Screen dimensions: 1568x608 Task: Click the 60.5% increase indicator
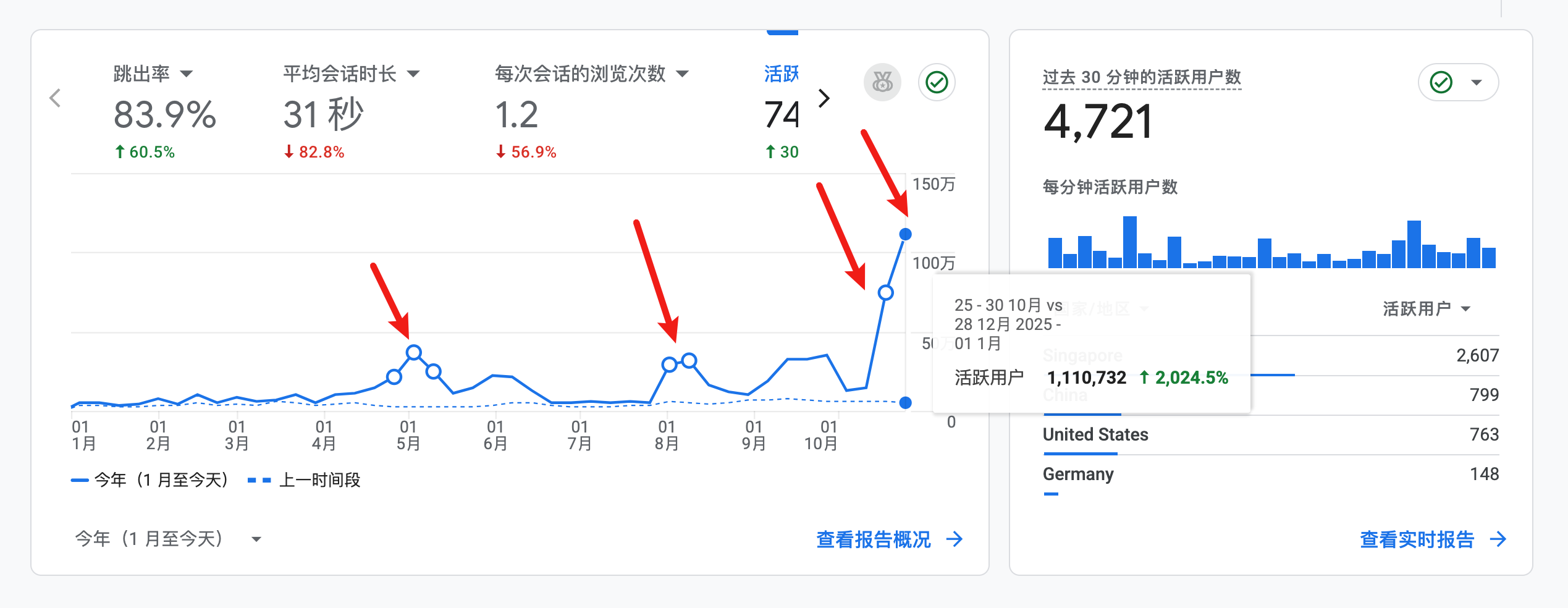(145, 152)
